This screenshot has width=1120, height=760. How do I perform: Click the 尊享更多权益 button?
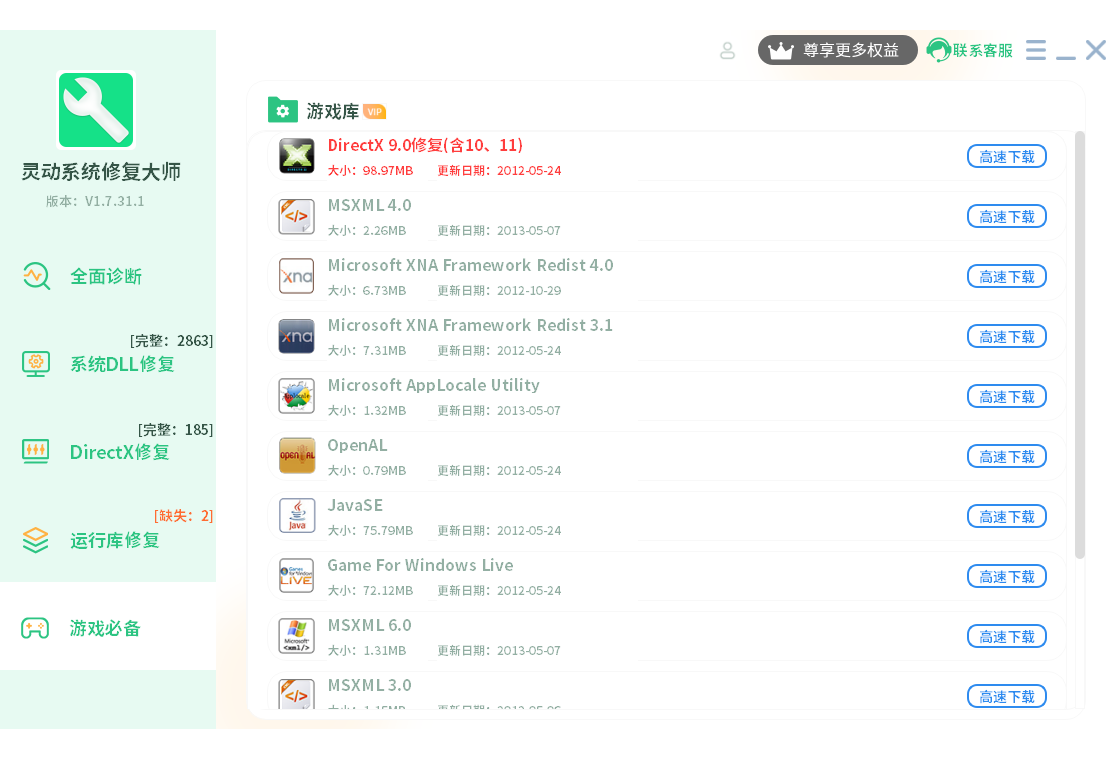[837, 50]
